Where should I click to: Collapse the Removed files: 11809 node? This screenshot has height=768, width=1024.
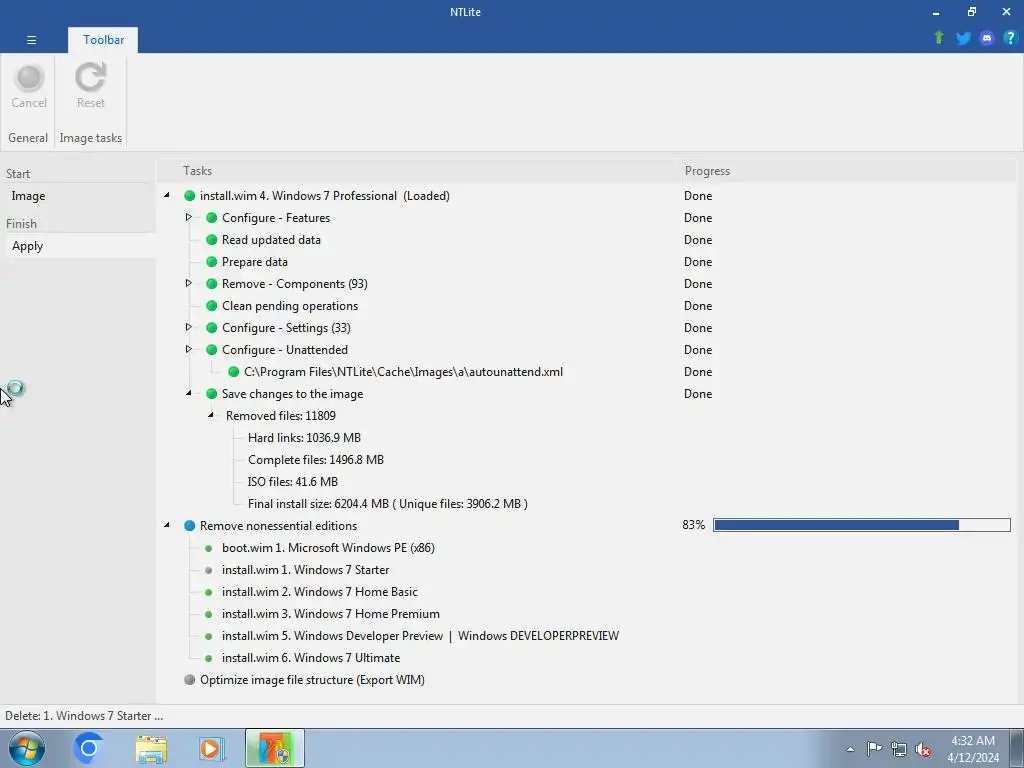click(211, 415)
